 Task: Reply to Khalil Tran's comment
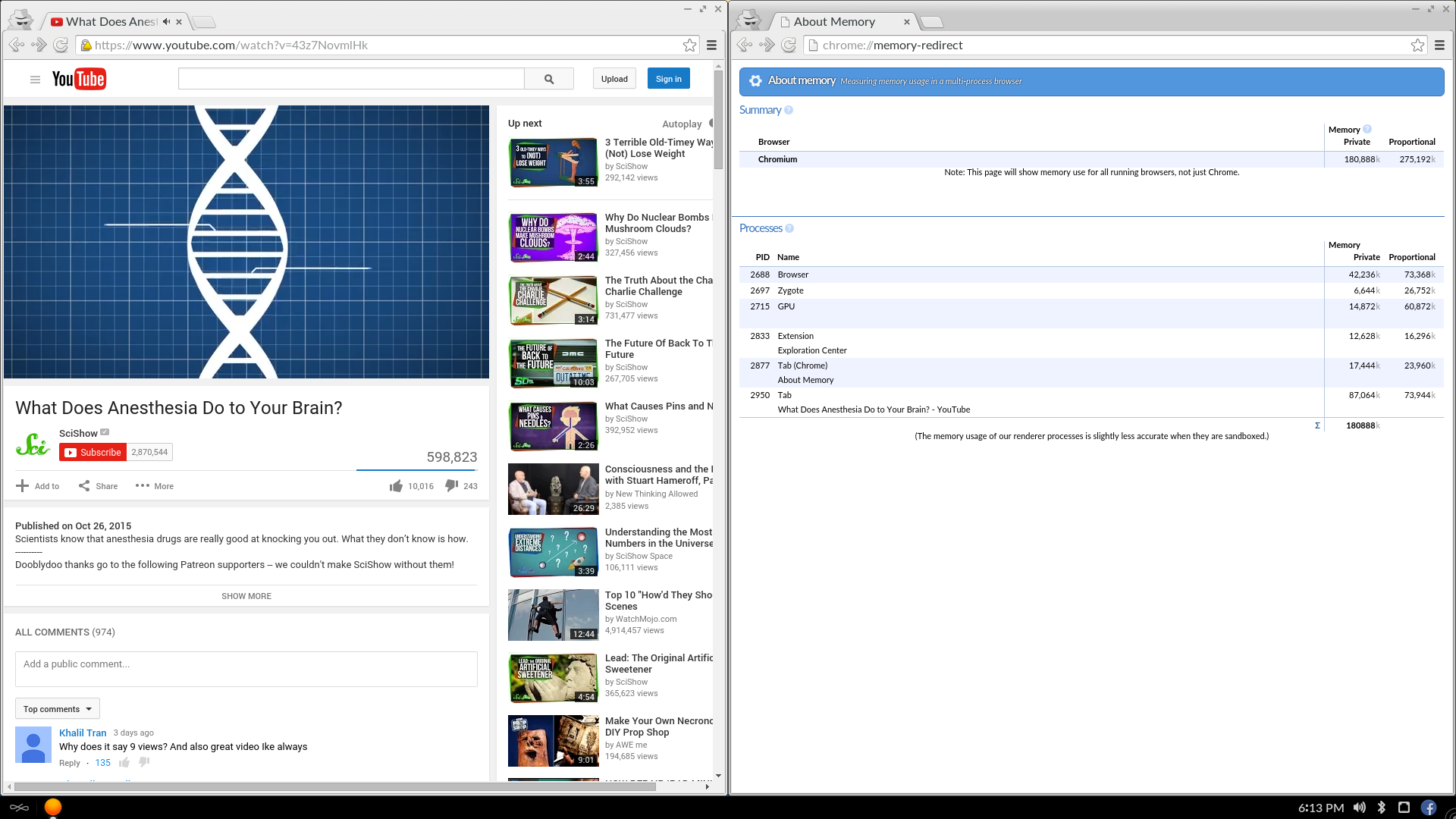[70, 763]
